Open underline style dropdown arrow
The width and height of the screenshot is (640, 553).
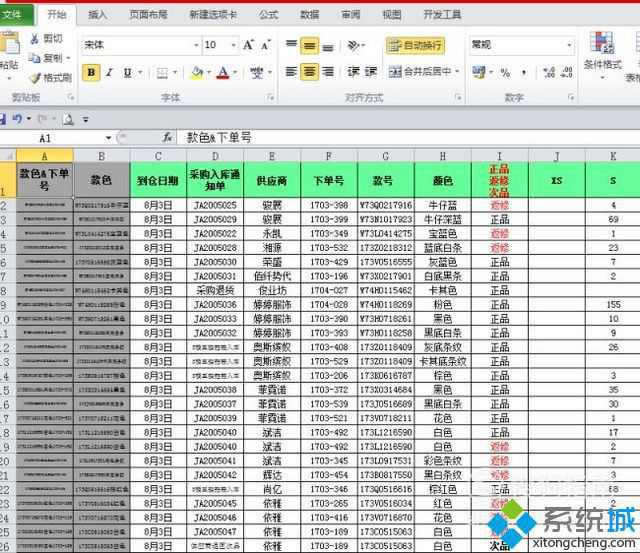point(140,73)
